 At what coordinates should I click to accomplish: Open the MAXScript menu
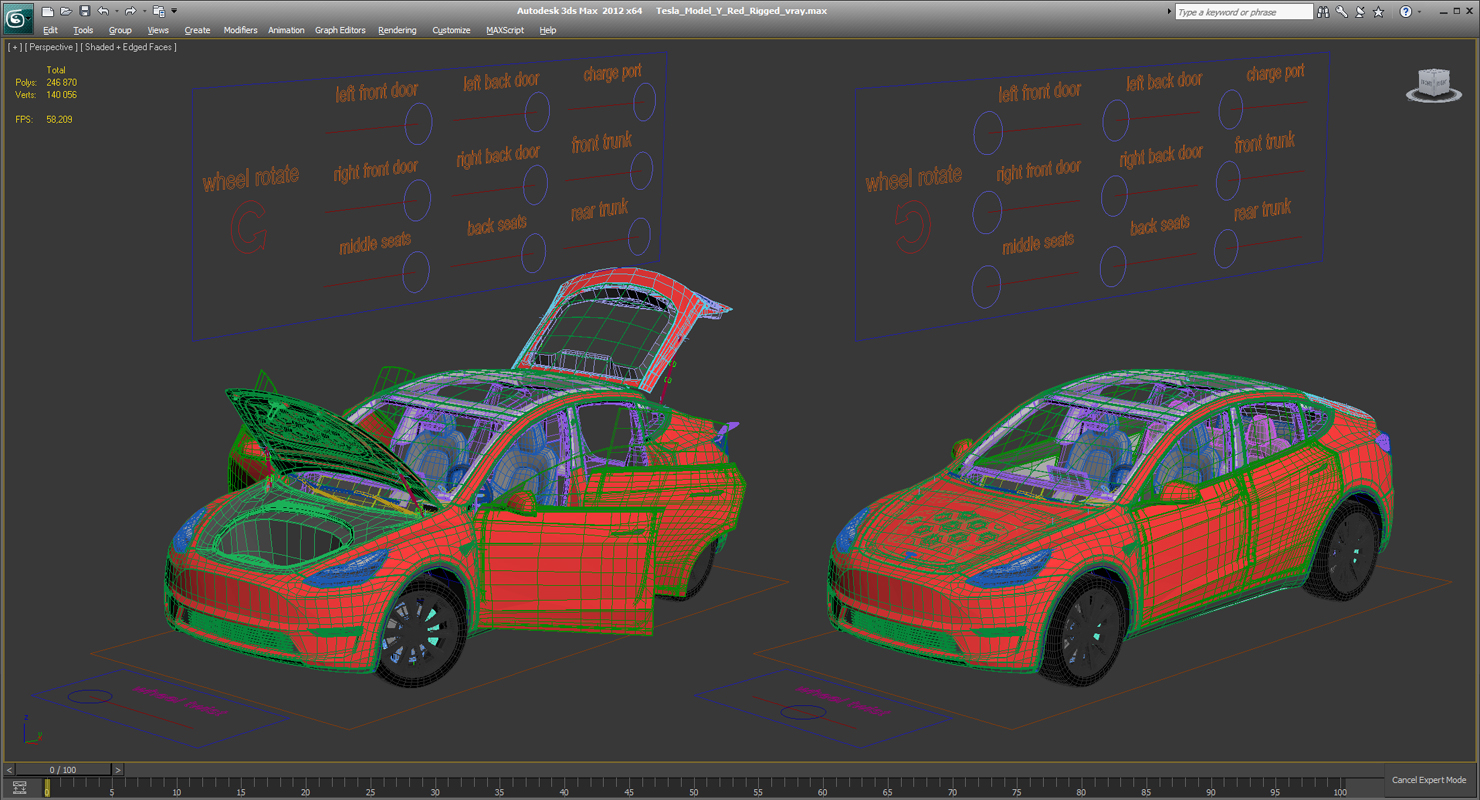[x=505, y=30]
